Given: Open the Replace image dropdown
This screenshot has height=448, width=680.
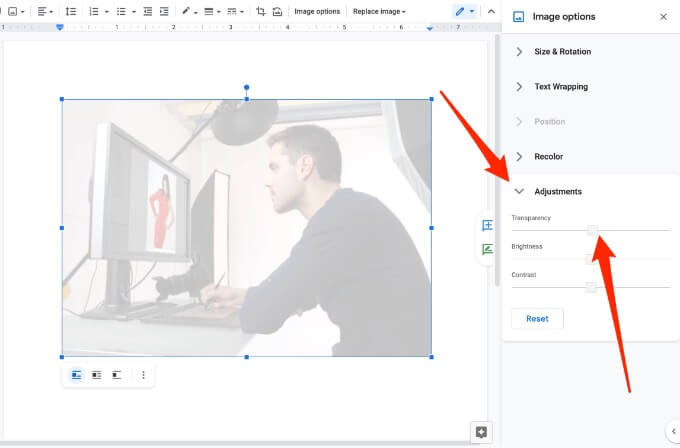Looking at the screenshot, I should coord(379,11).
